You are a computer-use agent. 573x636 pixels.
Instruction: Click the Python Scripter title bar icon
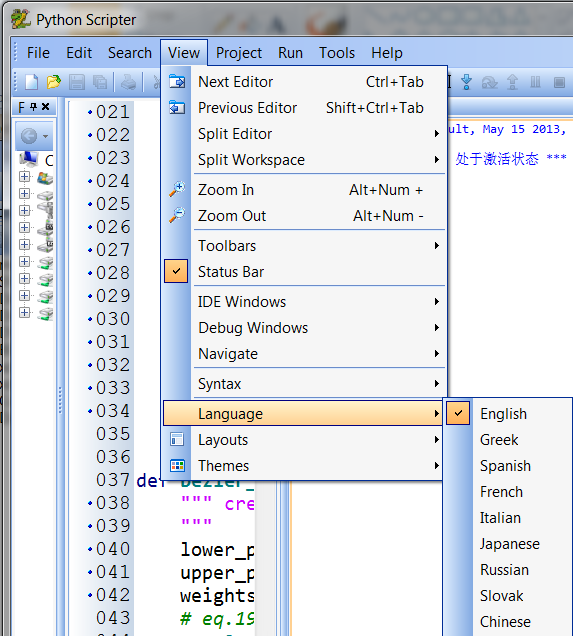20,19
